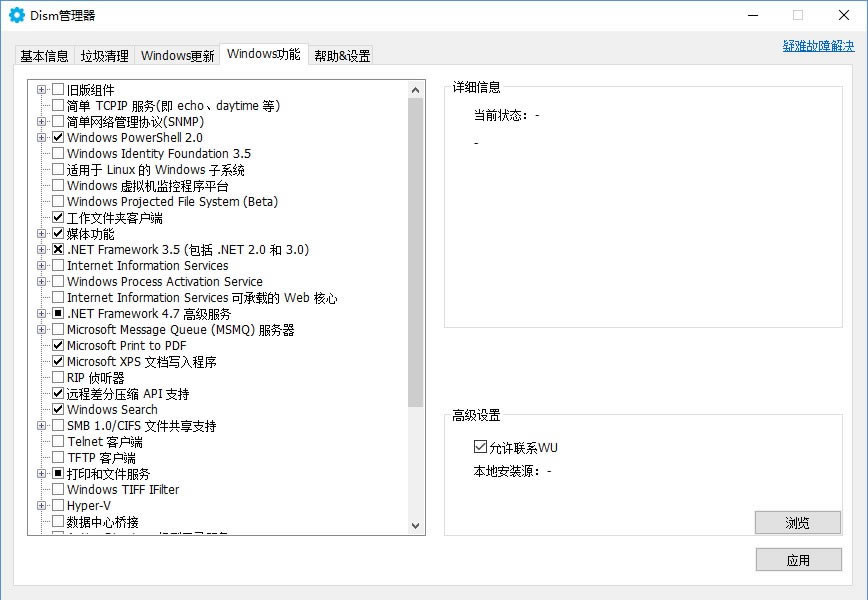Check the 数据中心桥接 checkbox

58,521
